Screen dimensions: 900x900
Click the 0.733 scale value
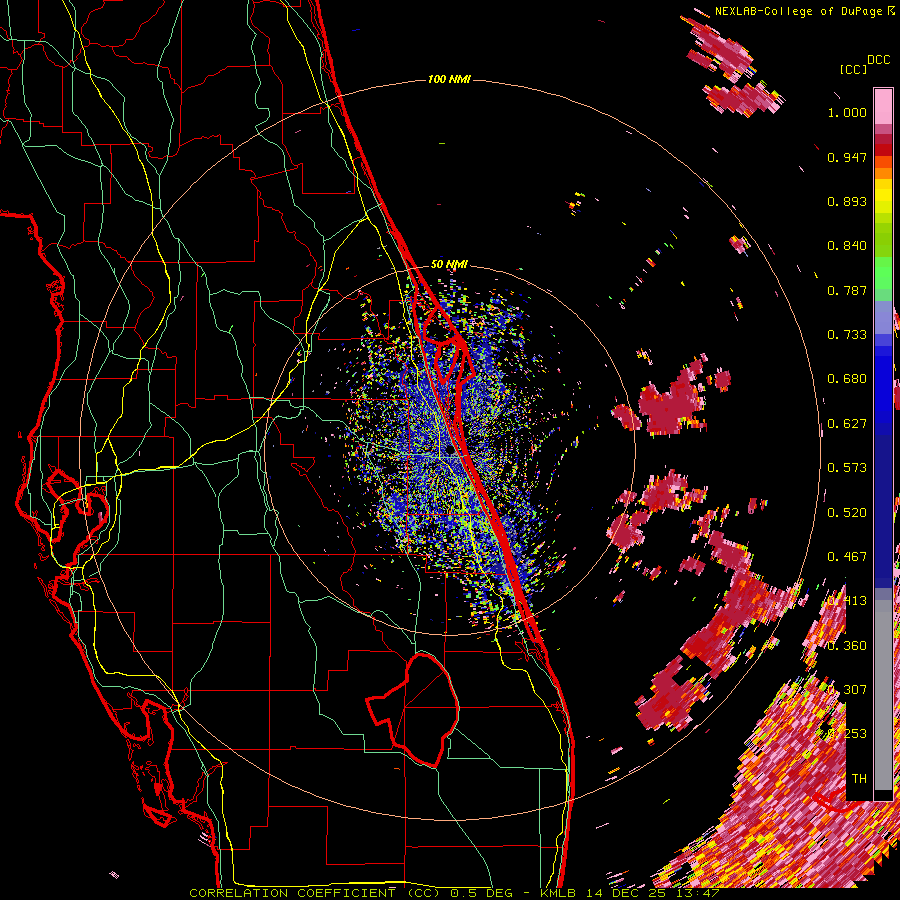[x=847, y=335]
